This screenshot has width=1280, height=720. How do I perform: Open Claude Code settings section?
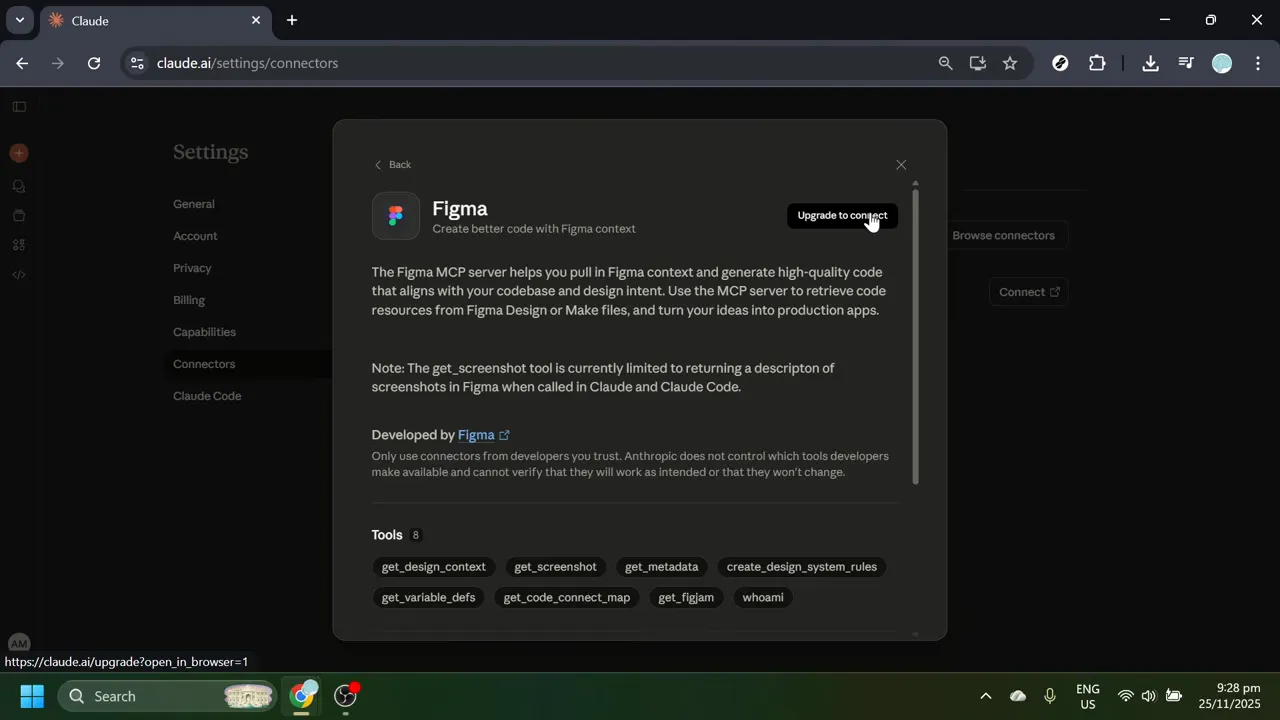pyautogui.click(x=207, y=396)
